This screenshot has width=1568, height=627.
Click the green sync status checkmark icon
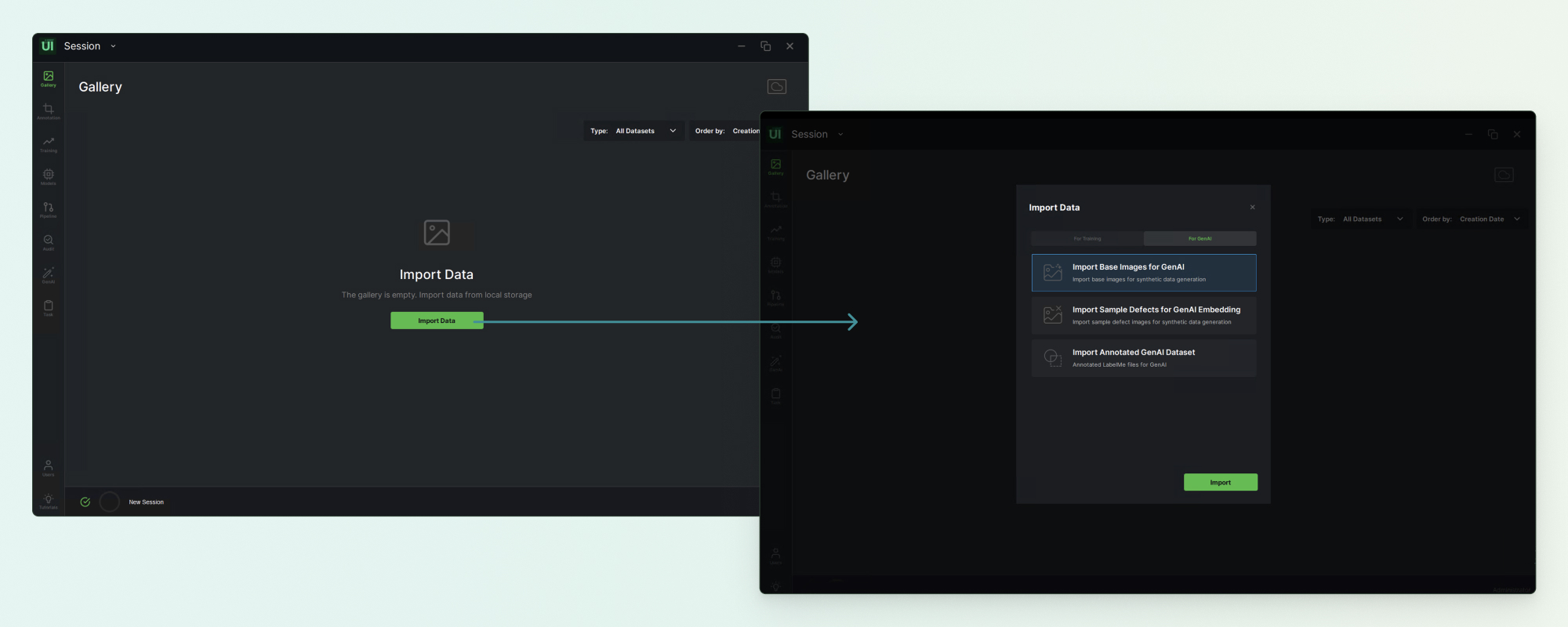click(85, 502)
